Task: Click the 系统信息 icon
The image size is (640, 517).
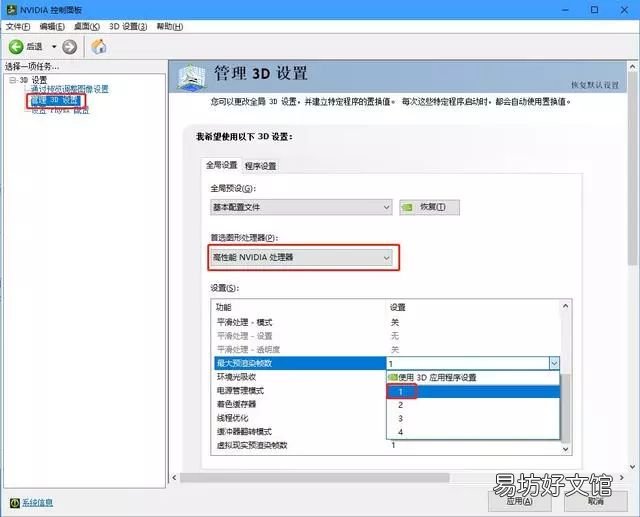Action: [x=15, y=503]
